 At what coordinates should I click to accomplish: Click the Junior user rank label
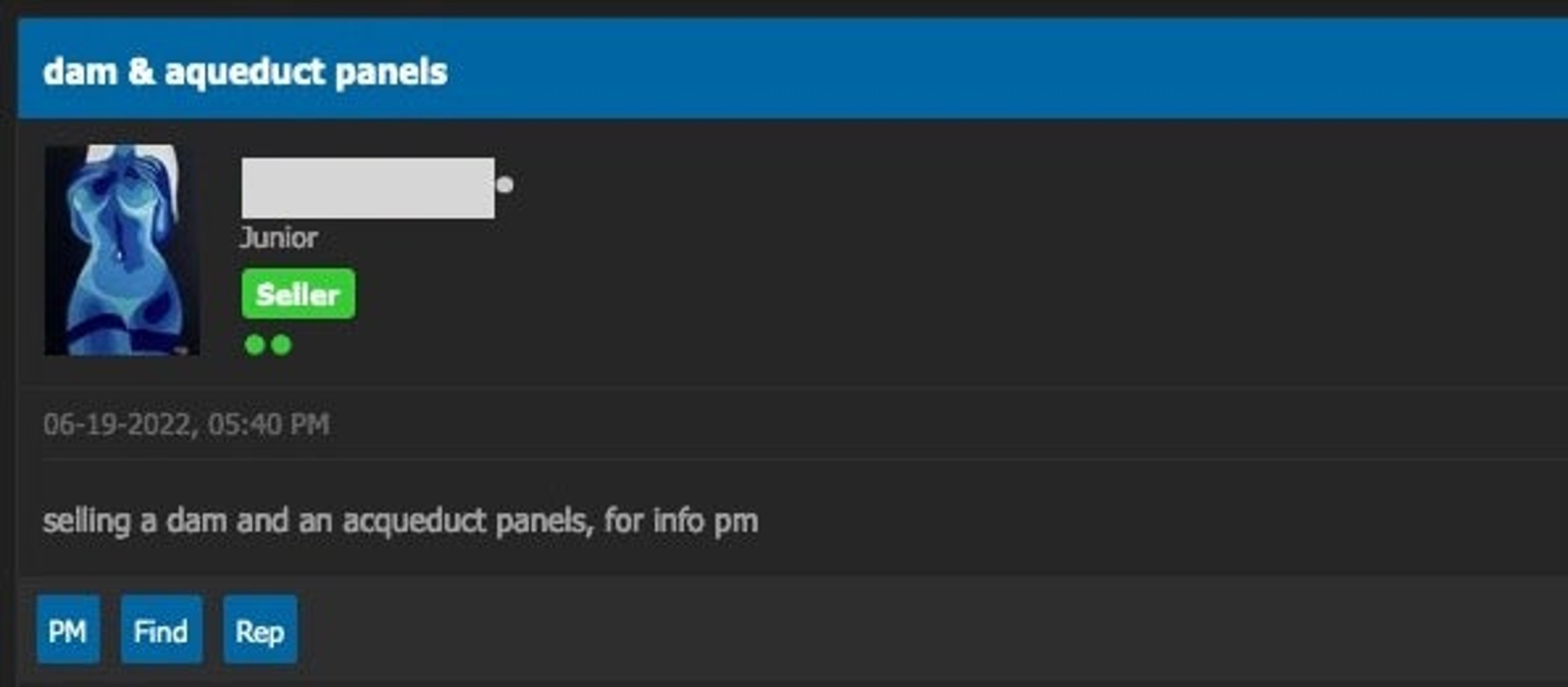pos(279,238)
